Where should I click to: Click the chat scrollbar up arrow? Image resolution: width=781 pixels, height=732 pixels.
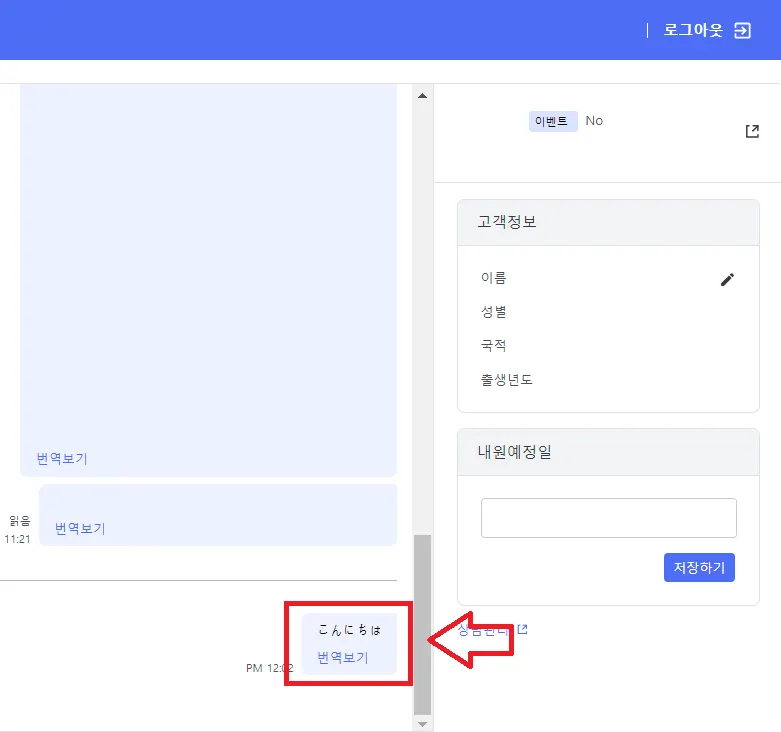click(422, 96)
